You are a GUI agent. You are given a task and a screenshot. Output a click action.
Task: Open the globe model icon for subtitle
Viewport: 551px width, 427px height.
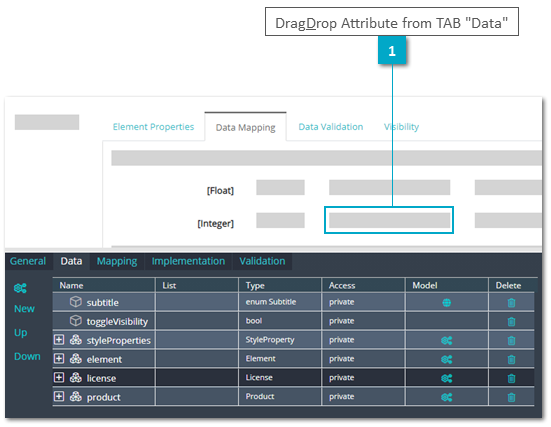coord(447,302)
